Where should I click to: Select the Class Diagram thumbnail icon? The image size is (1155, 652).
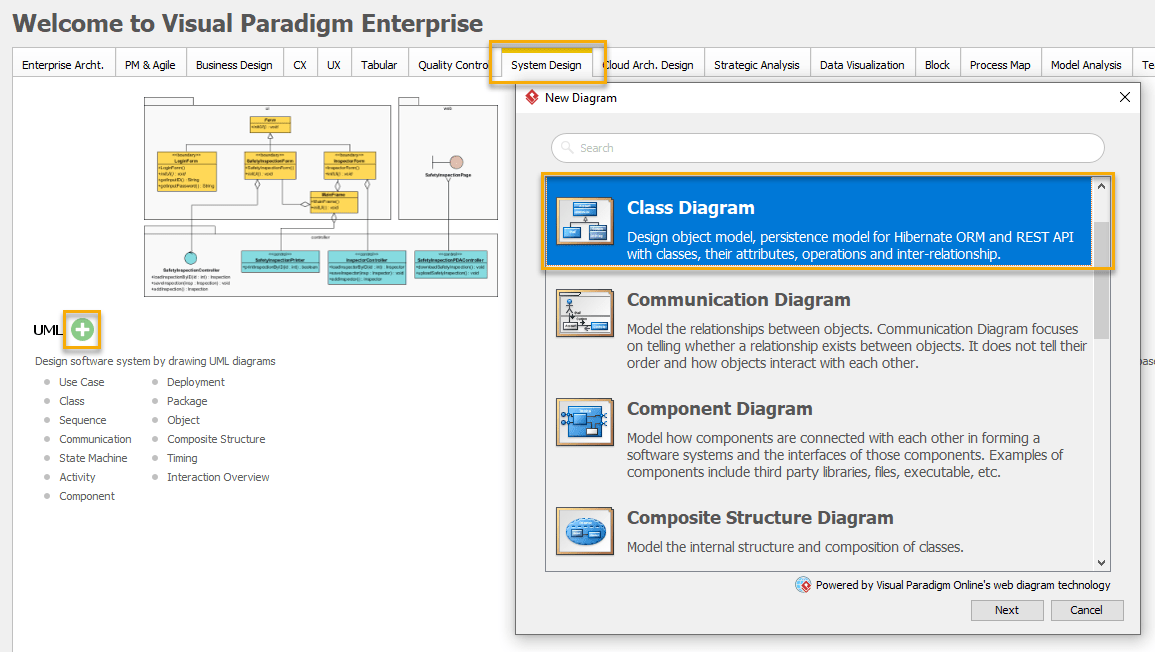(x=586, y=222)
